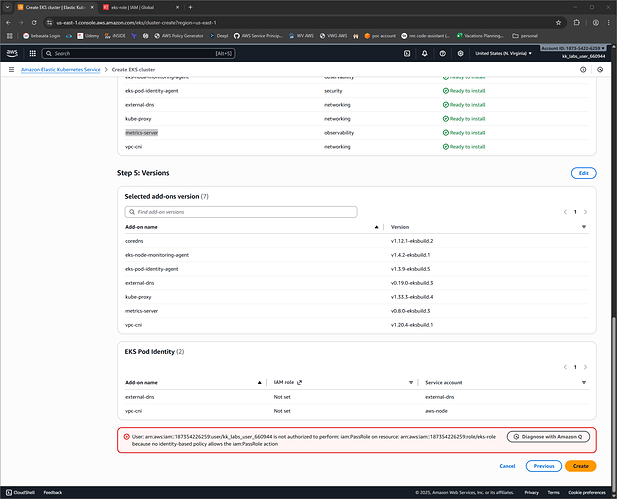Sort add-on versions by Add-on name
This screenshot has width=617, height=499.
click(377, 227)
